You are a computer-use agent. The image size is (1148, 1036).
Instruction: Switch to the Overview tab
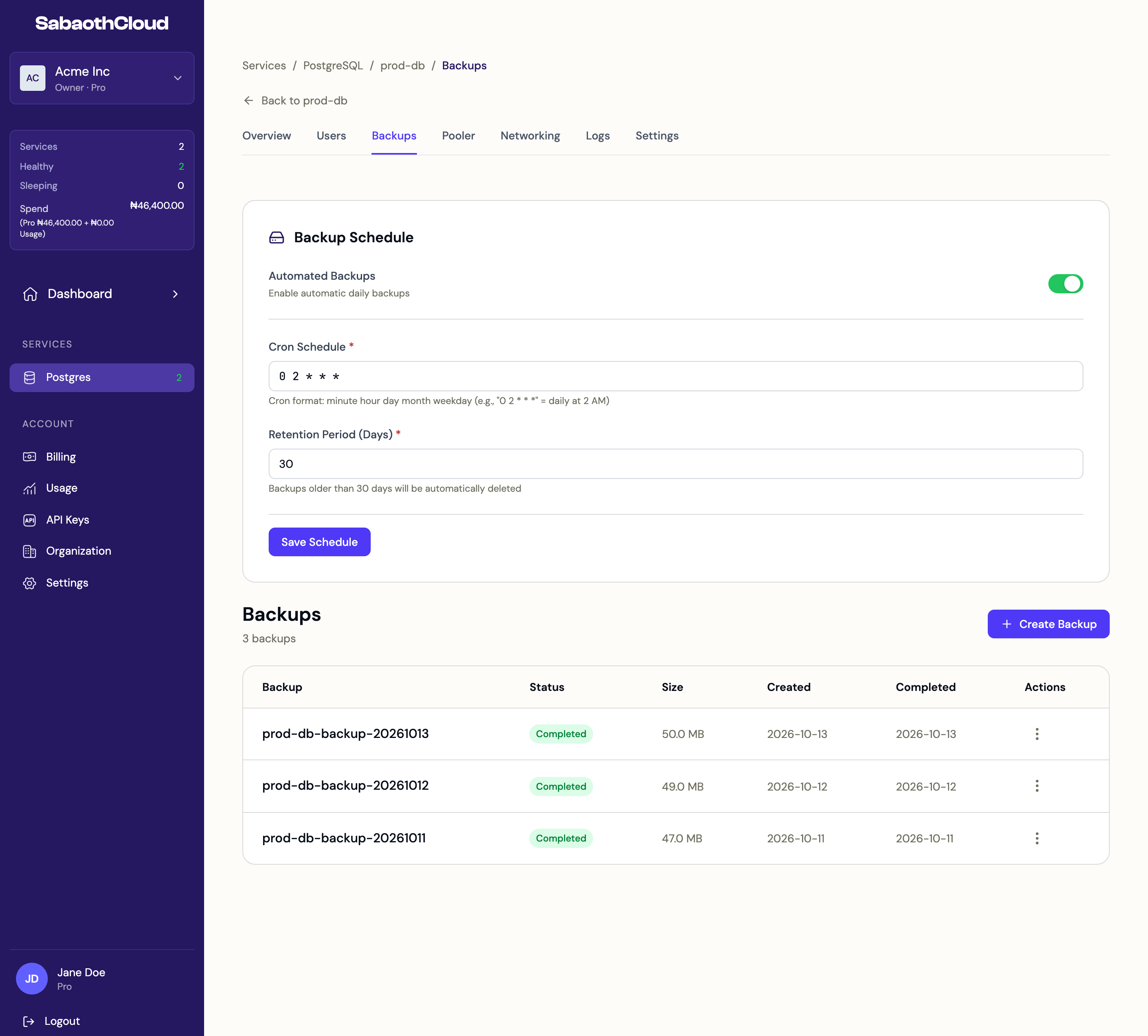click(x=267, y=135)
